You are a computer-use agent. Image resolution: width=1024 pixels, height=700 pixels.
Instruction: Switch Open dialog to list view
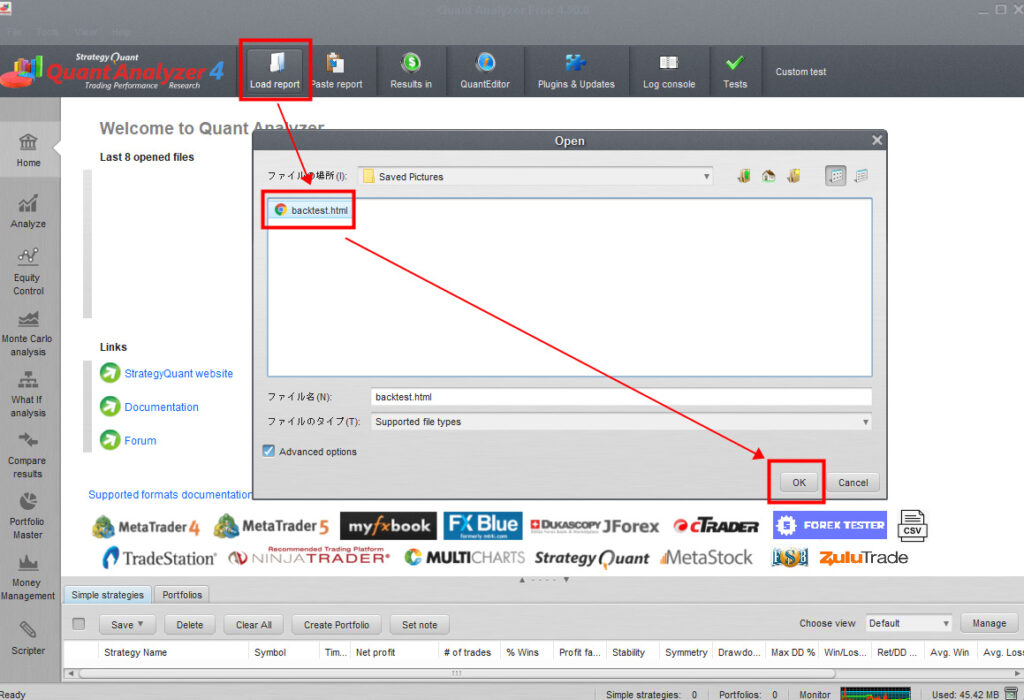coord(836,176)
